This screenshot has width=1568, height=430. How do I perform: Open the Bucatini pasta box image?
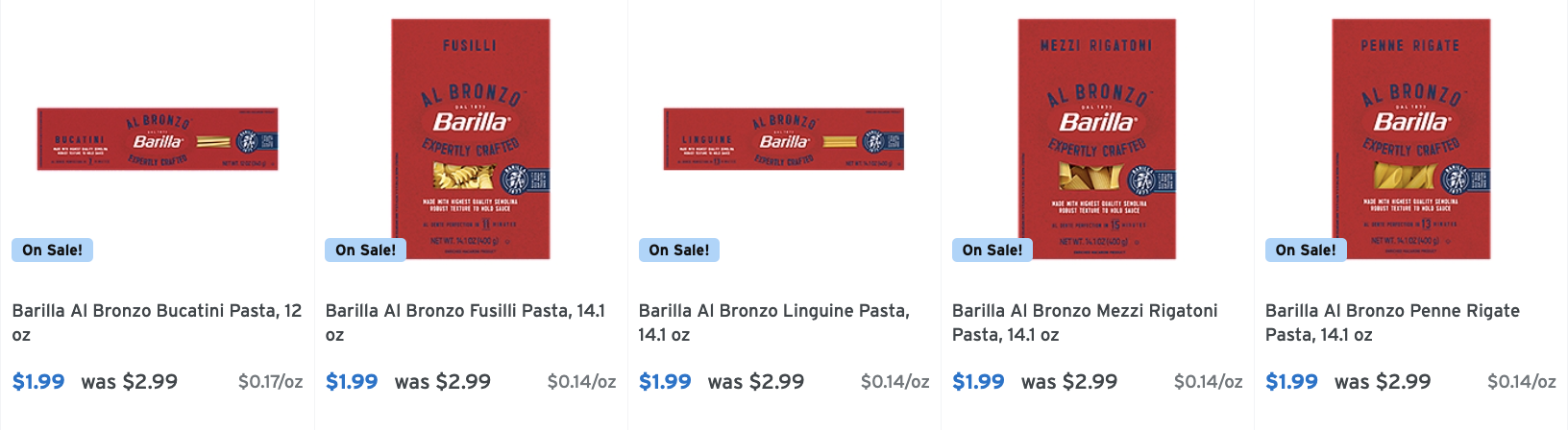click(157, 139)
